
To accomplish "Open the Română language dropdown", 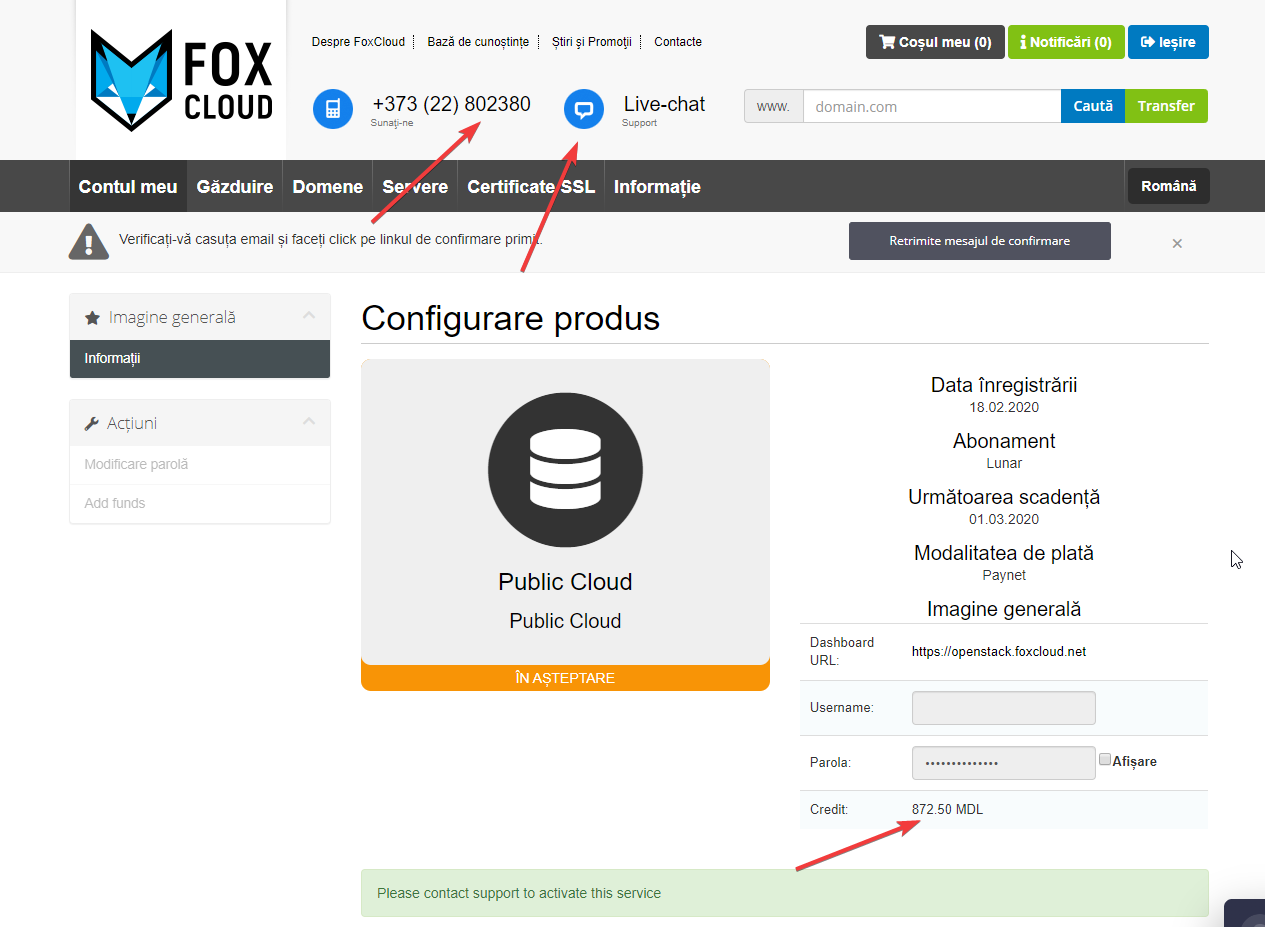I will [x=1168, y=186].
